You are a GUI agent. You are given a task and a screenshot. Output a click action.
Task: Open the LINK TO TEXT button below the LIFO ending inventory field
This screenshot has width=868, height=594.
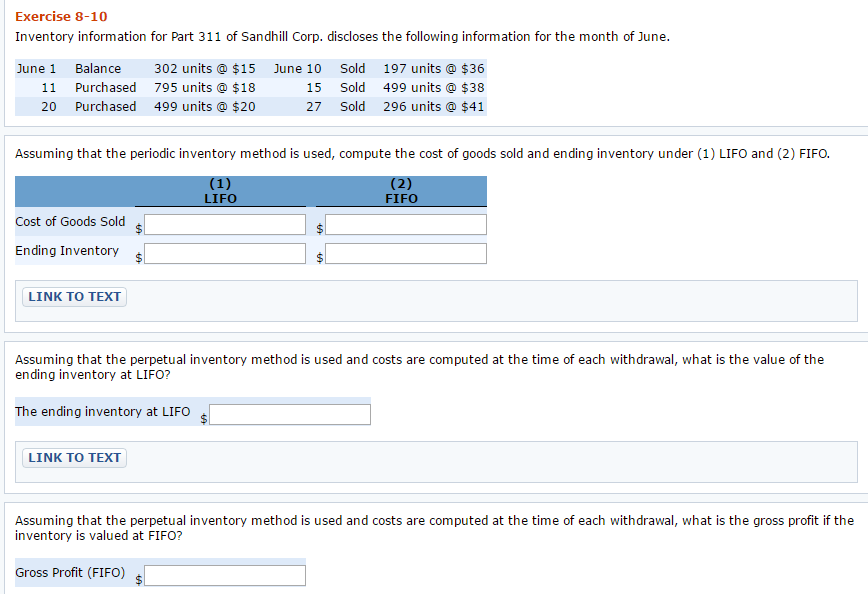coord(75,458)
